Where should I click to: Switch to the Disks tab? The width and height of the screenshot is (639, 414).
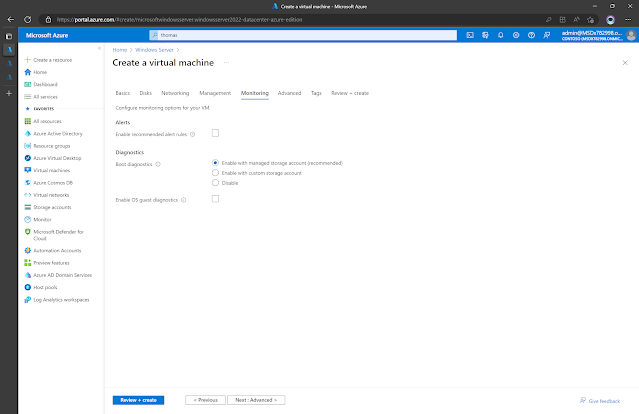(145, 93)
